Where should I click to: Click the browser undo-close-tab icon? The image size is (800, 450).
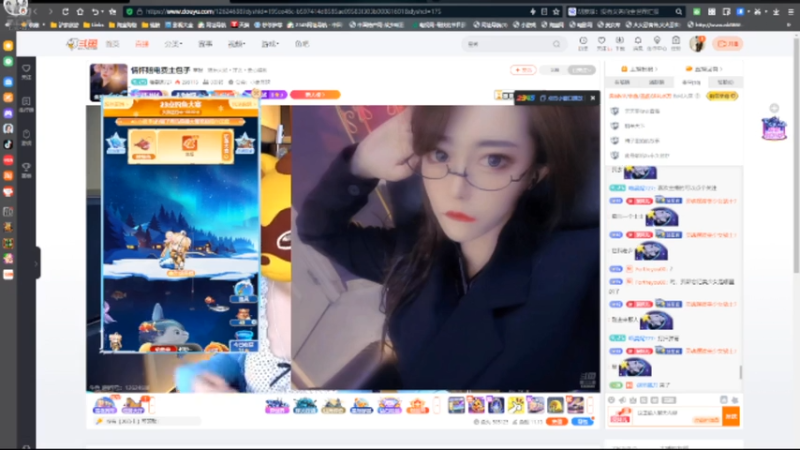pyautogui.click(x=95, y=11)
